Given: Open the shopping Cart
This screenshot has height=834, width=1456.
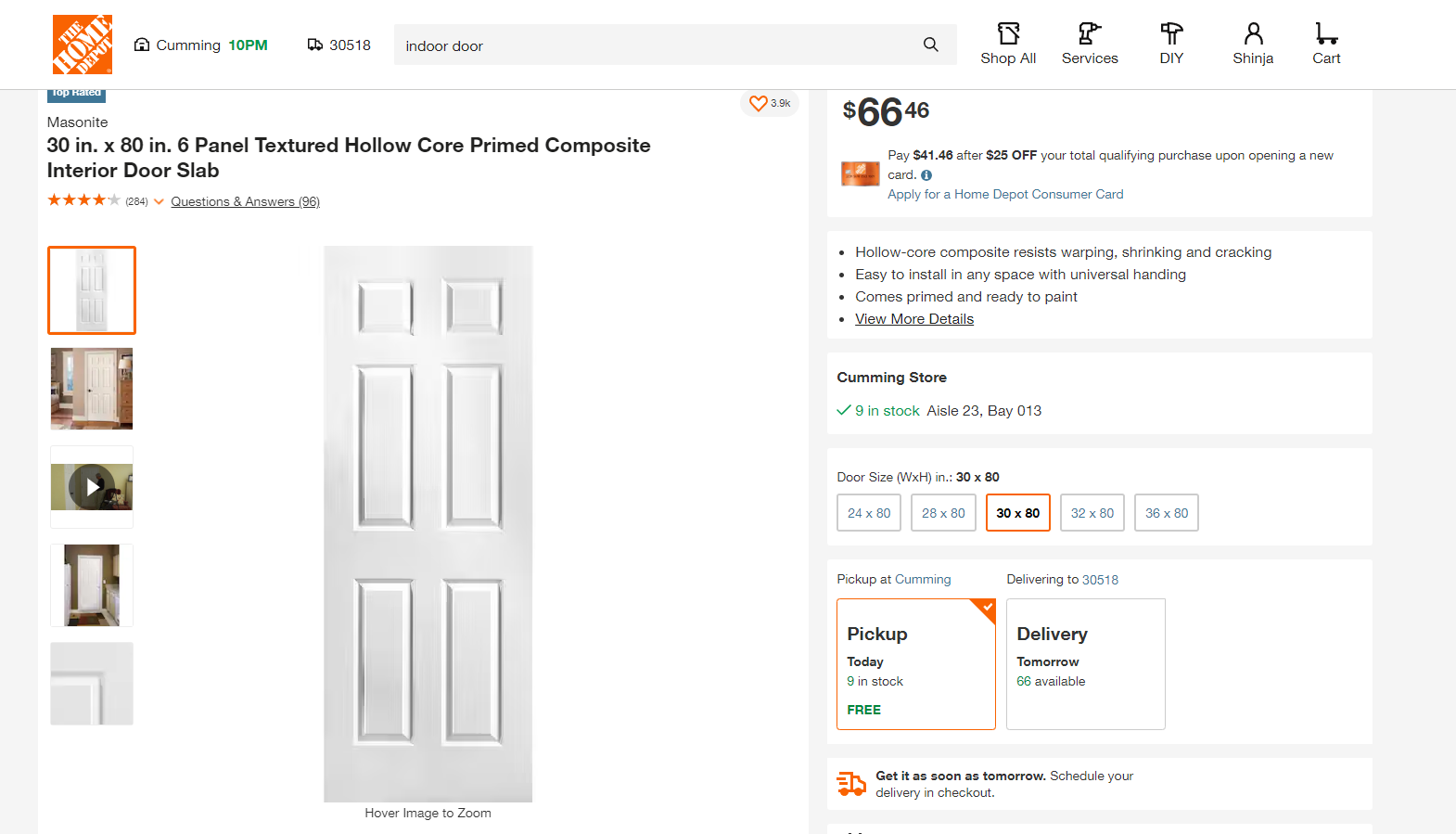Looking at the screenshot, I should click(1326, 45).
